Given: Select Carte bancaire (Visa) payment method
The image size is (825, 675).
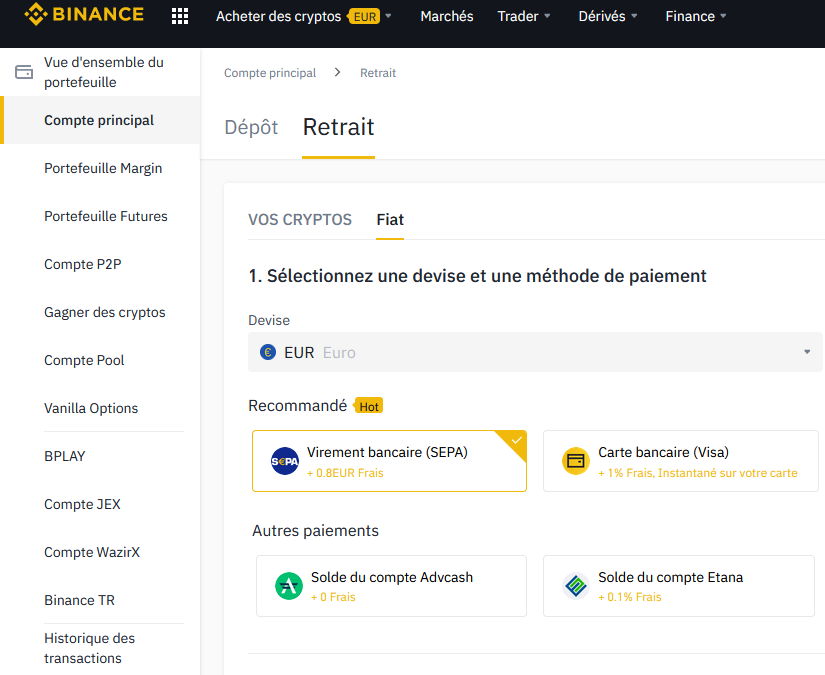Looking at the screenshot, I should [x=681, y=461].
